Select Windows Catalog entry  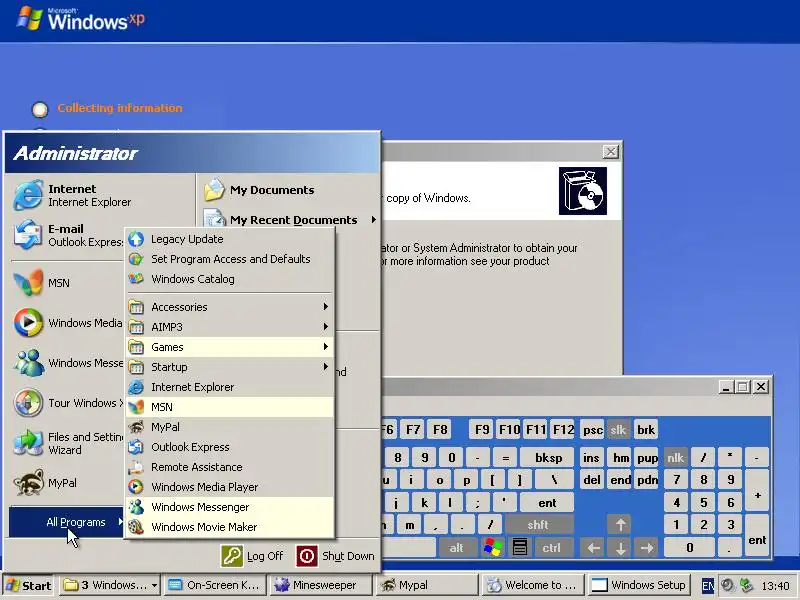[230, 279]
